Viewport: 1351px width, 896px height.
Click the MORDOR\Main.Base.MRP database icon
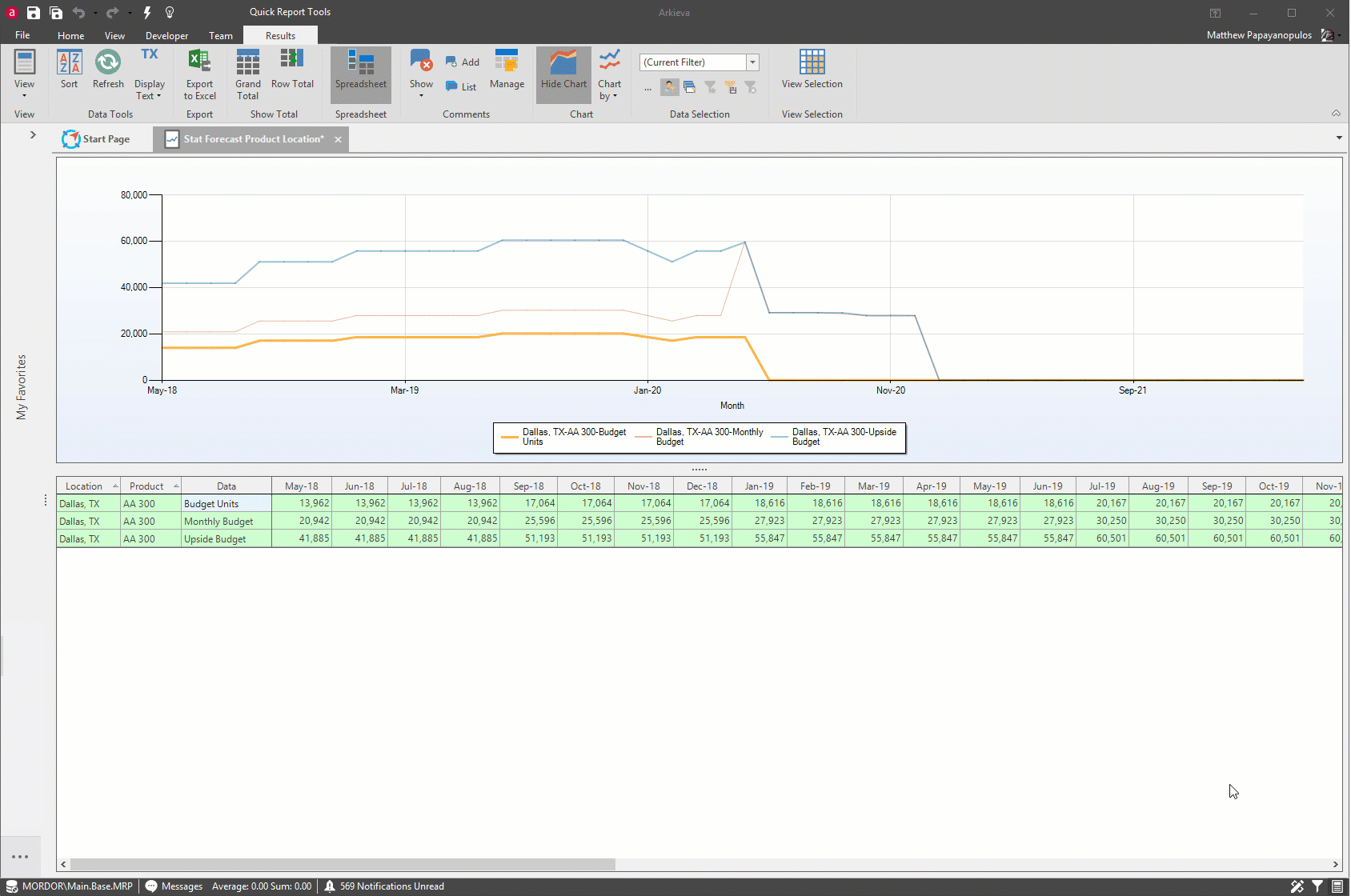12,886
